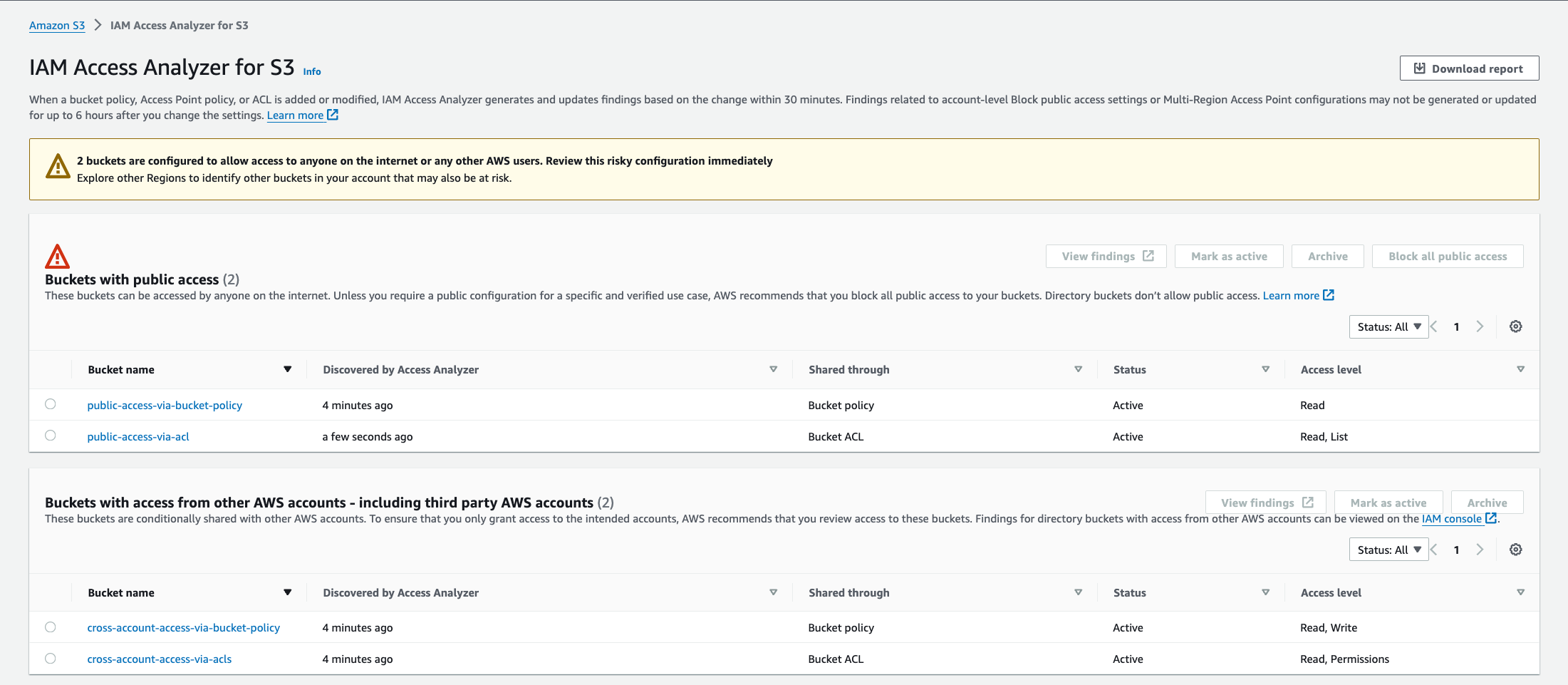Open Bucket name column sort dropdown

pyautogui.click(x=288, y=369)
